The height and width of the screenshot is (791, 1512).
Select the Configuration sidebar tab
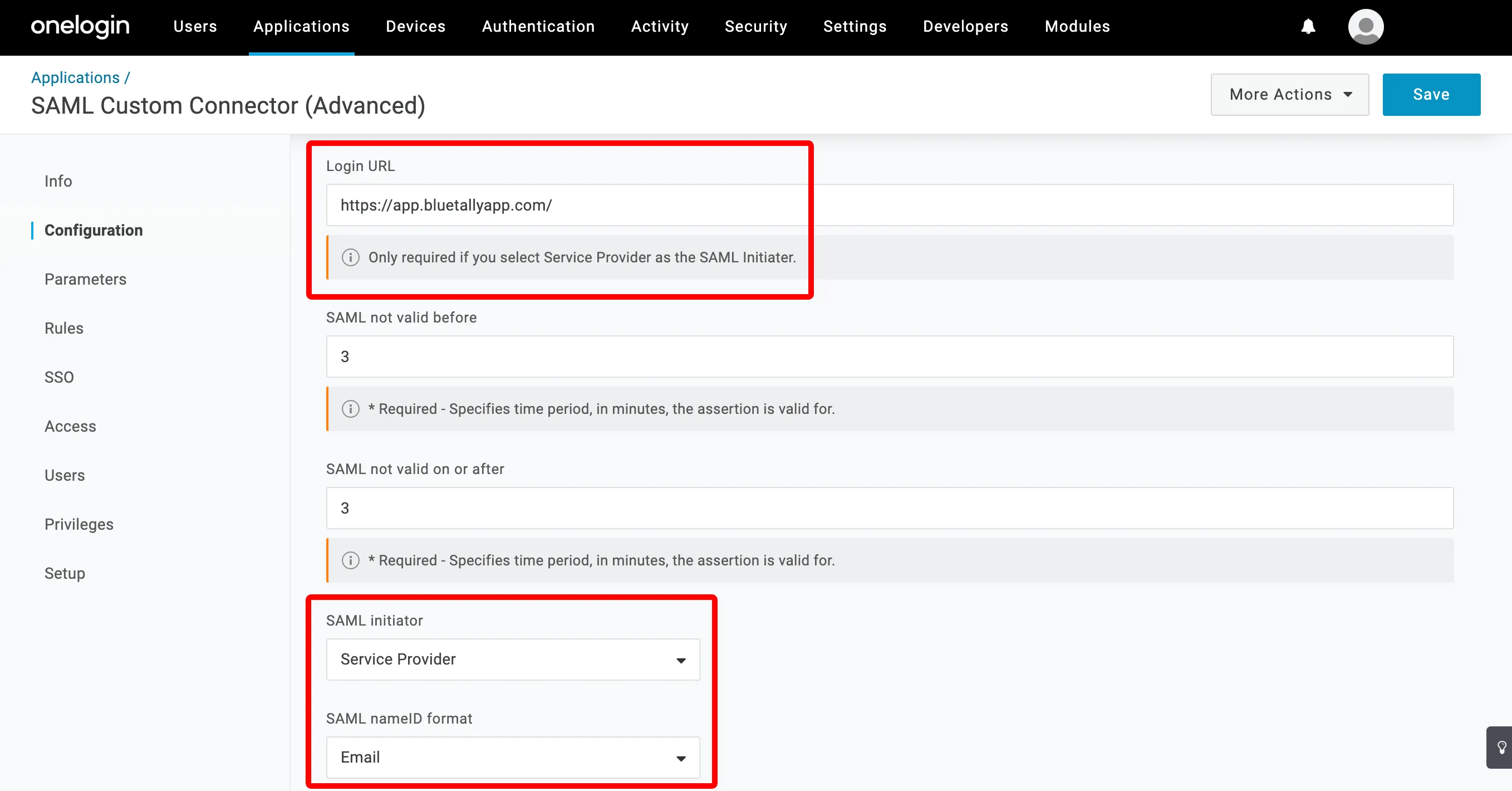tap(94, 230)
